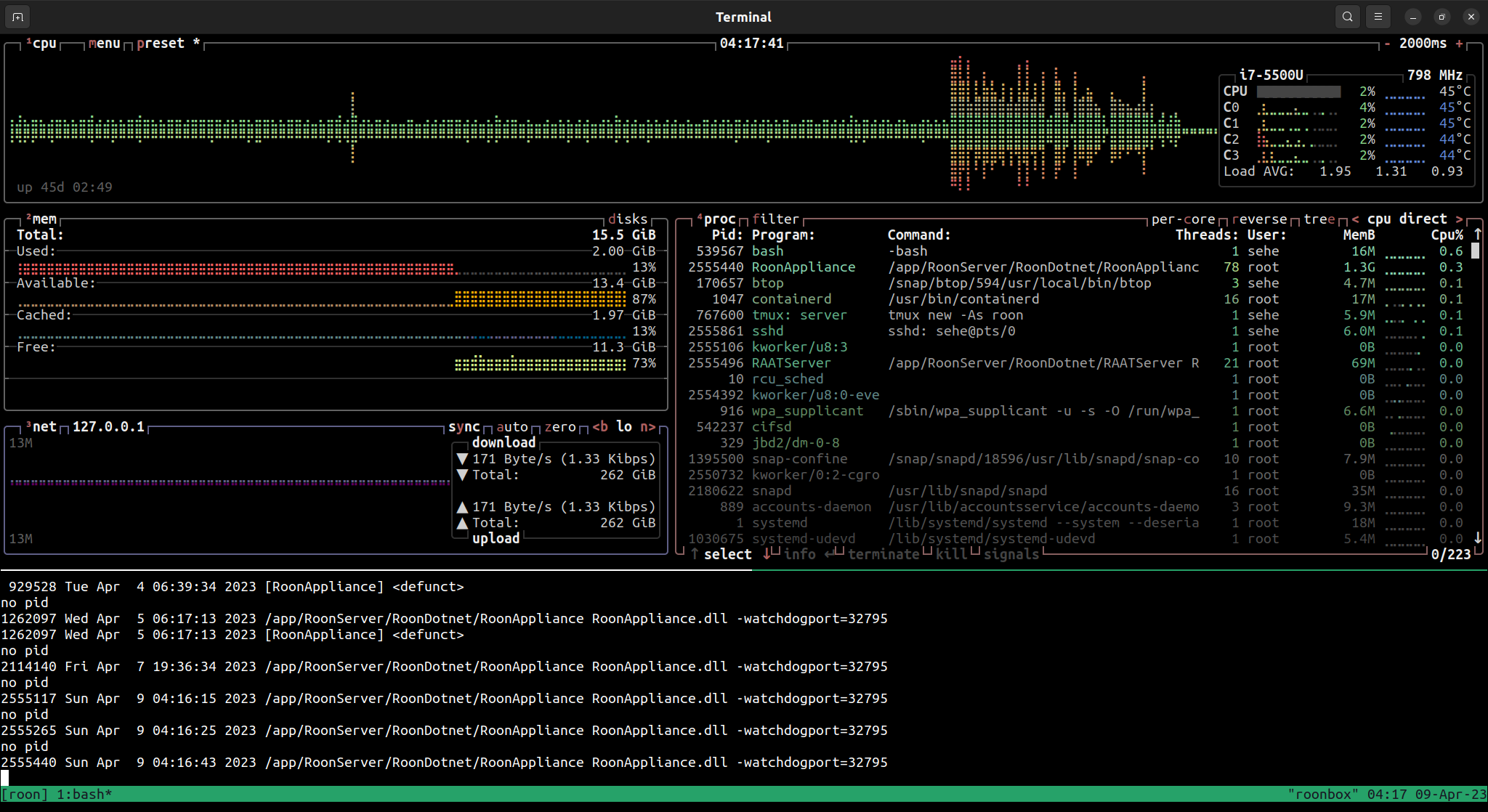This screenshot has height=812, width=1488.
Task: Toggle reverse process sort order
Action: 1259,219
